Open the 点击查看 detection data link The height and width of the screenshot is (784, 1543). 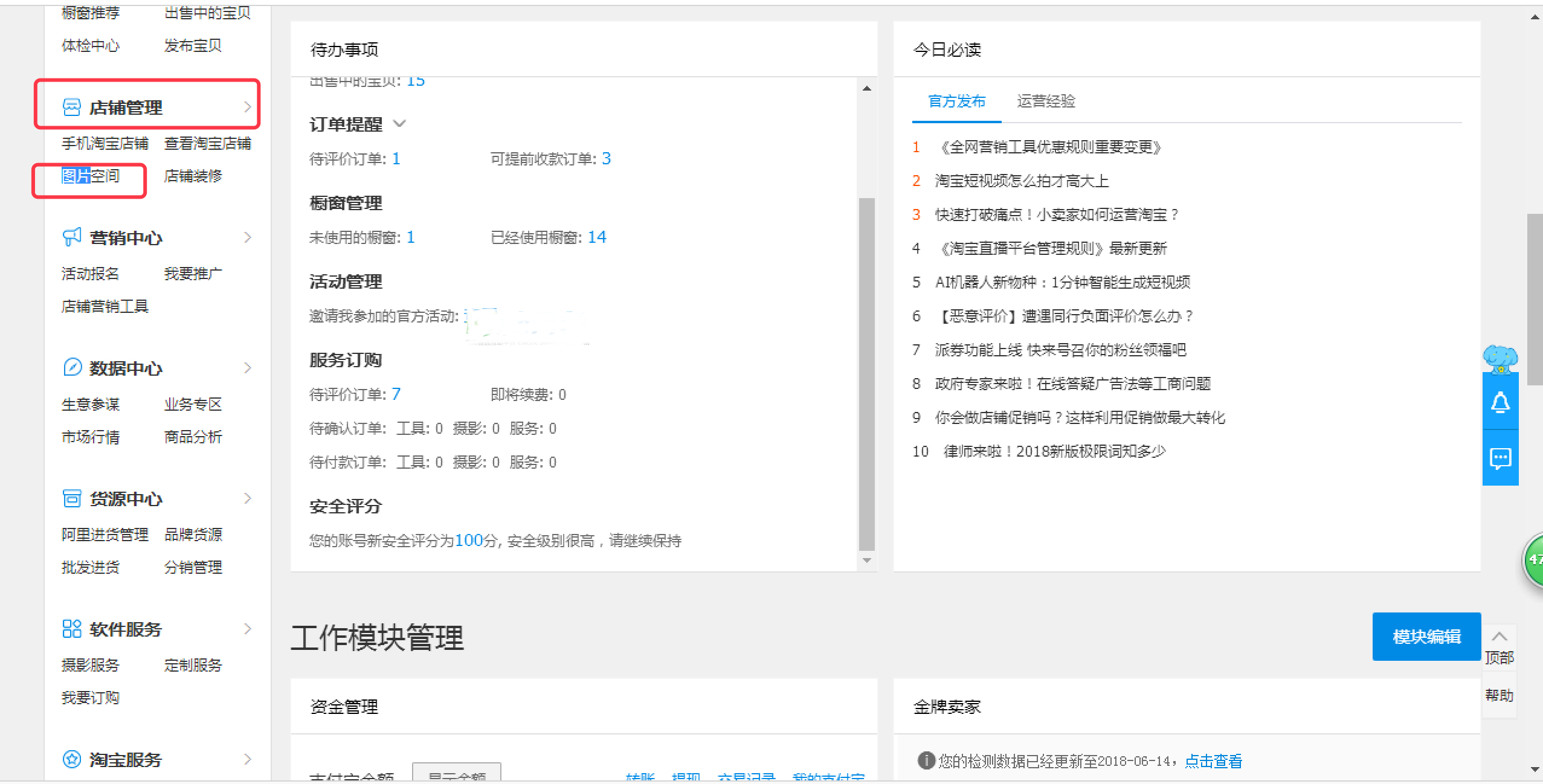pos(1213,761)
